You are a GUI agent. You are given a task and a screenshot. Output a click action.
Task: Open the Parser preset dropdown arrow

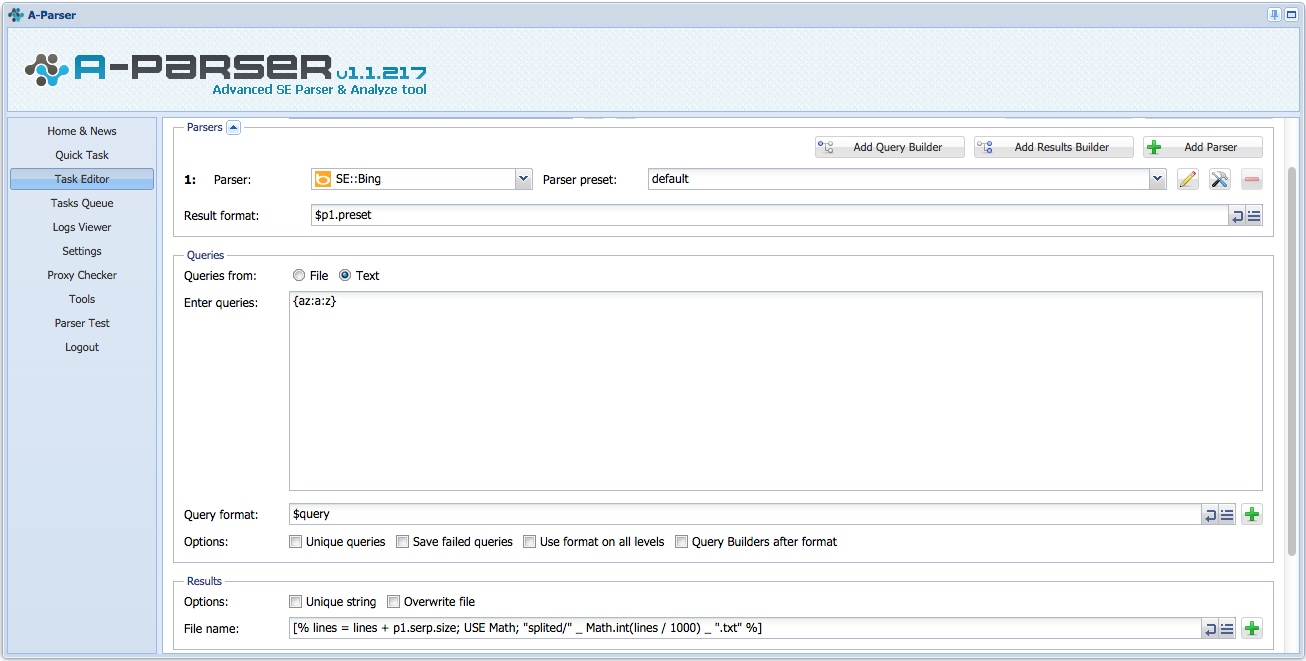(1158, 179)
